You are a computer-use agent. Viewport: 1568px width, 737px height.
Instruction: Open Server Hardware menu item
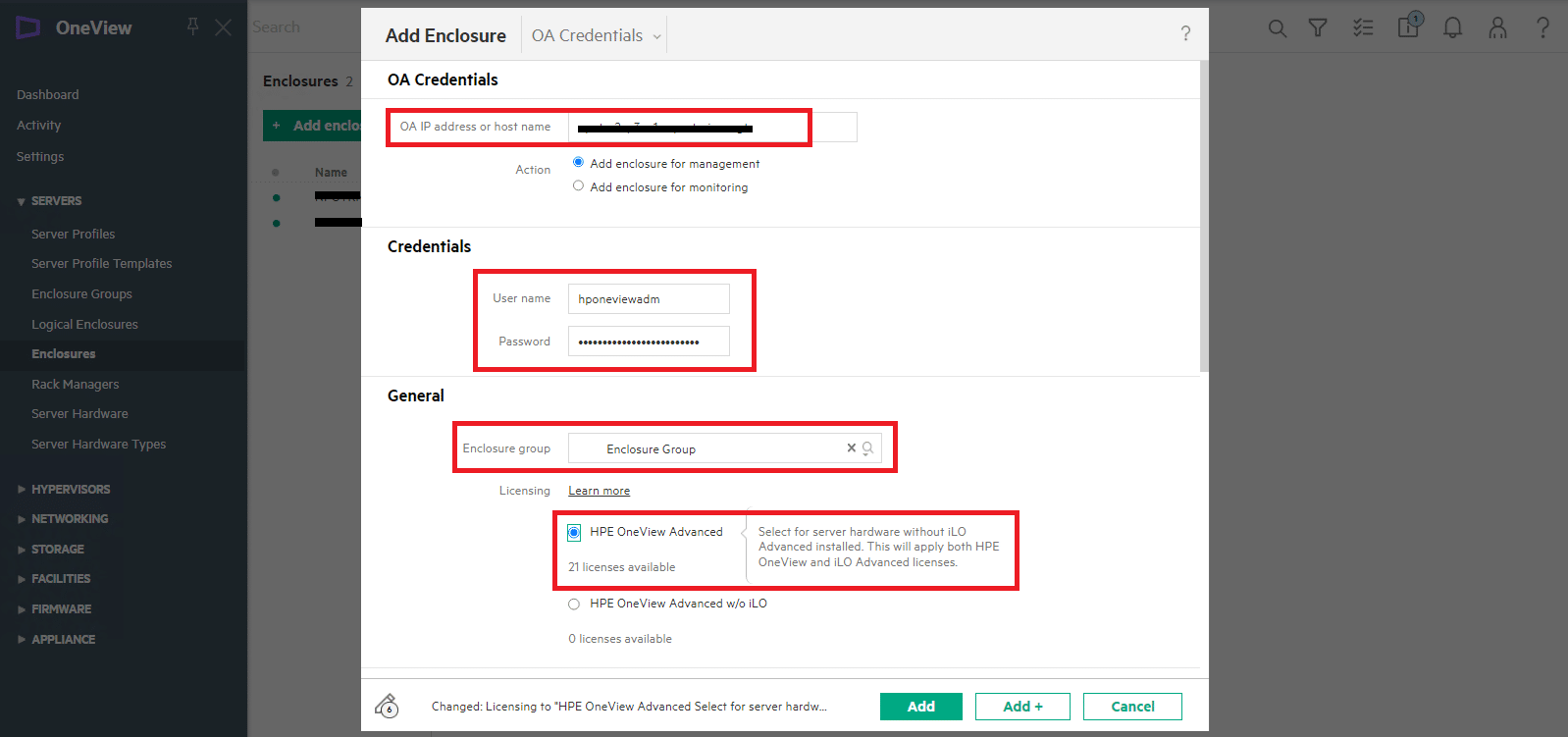[x=79, y=414]
